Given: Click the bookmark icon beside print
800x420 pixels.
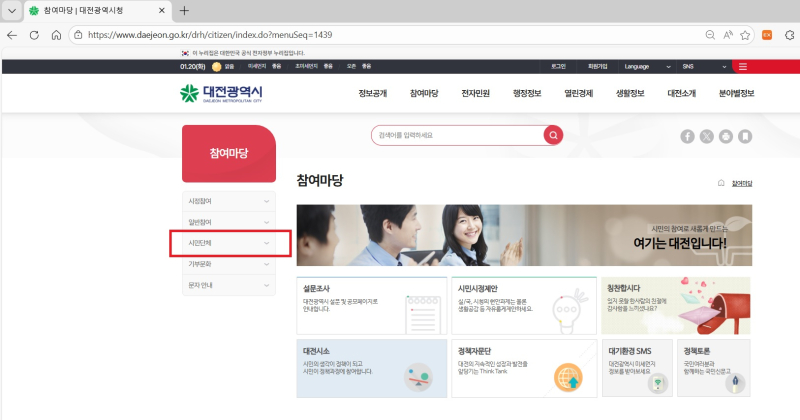Looking at the screenshot, I should tap(745, 136).
